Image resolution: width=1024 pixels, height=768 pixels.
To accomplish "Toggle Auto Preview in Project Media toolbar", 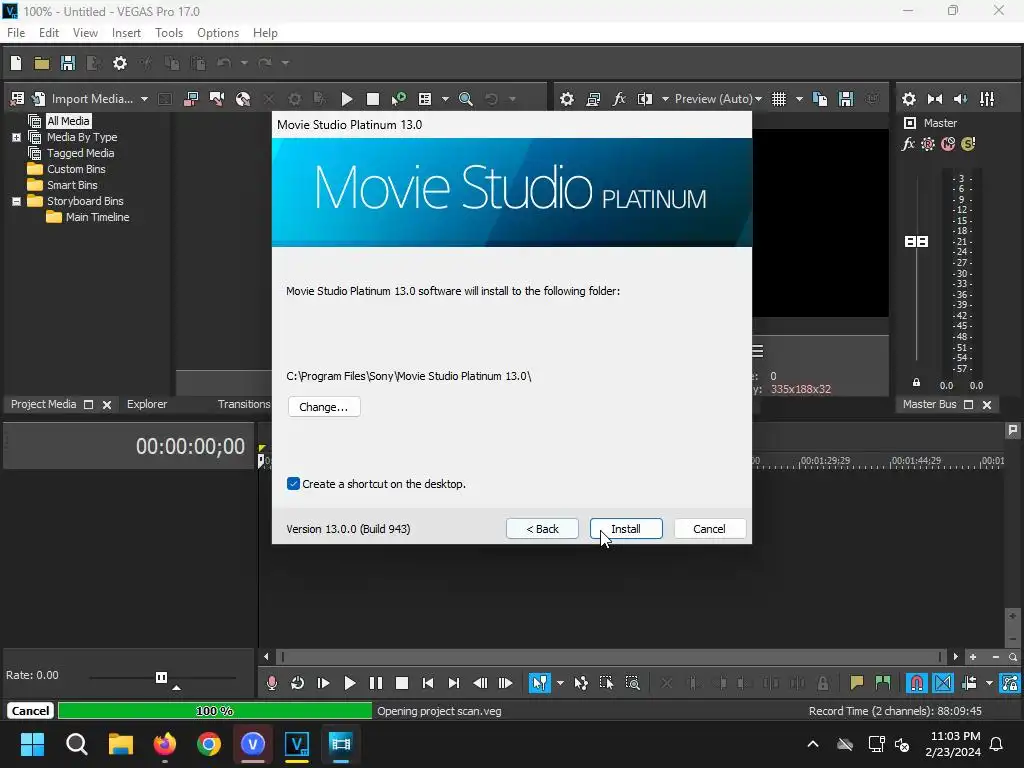I will (x=398, y=99).
